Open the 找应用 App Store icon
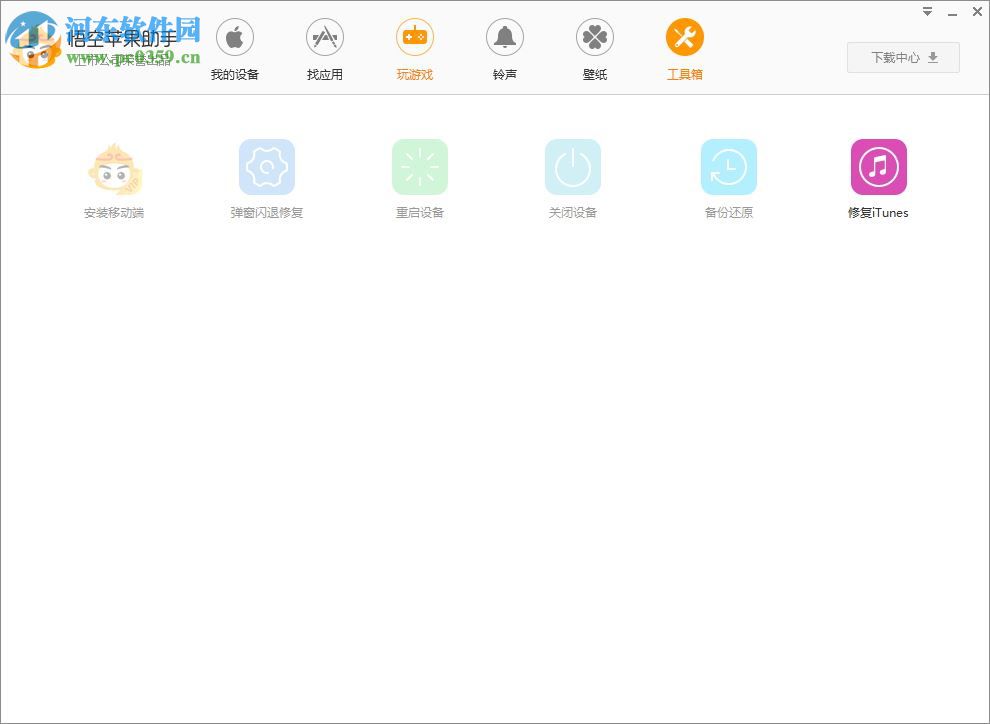990x724 pixels. pos(324,35)
